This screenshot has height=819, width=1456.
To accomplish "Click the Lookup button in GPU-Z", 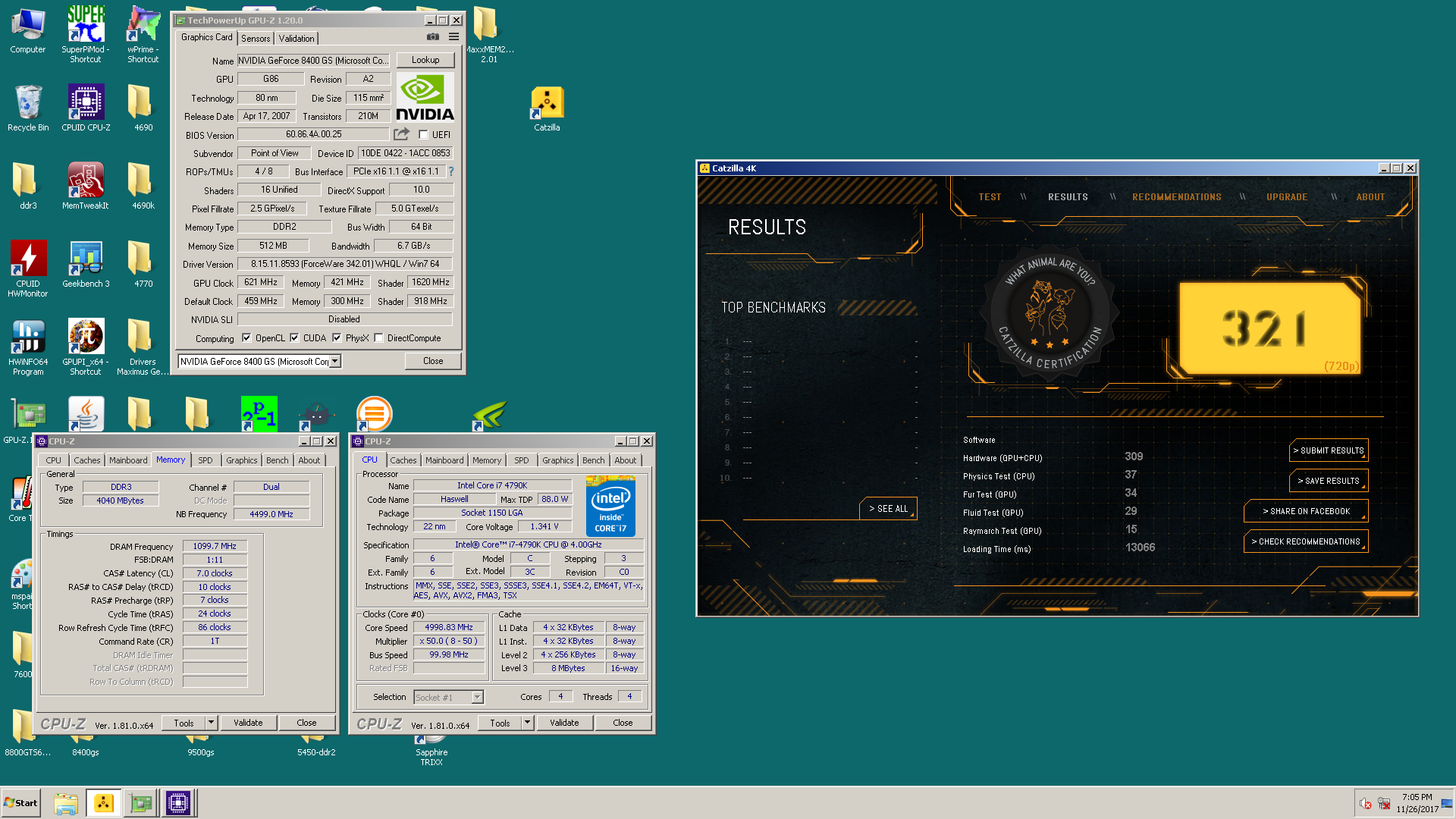I will [x=425, y=60].
